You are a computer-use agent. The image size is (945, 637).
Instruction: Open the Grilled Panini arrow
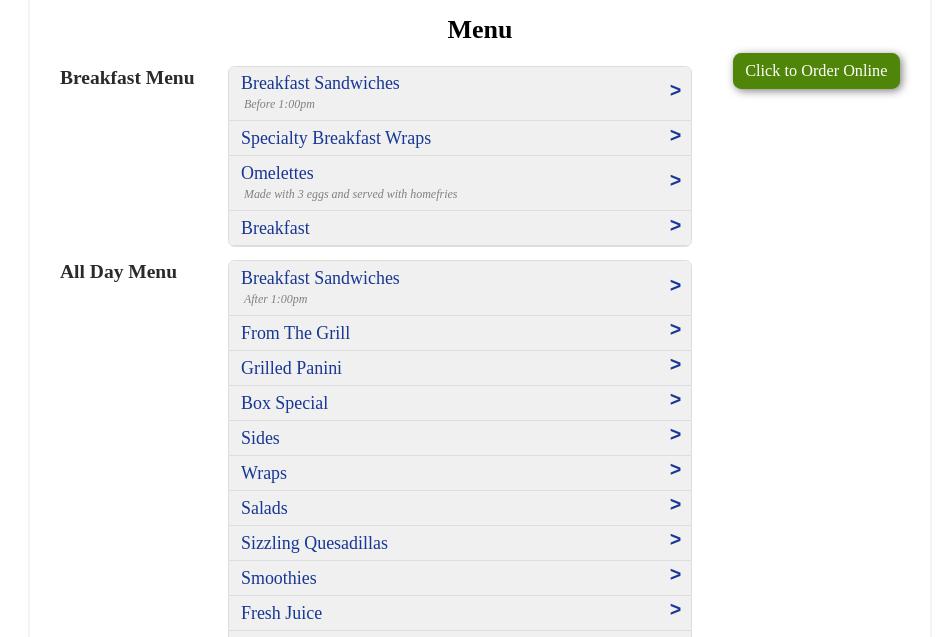pyautogui.click(x=675, y=365)
